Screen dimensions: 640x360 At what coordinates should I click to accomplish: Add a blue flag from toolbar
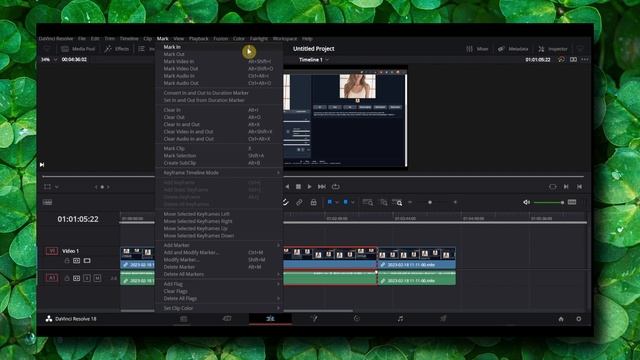(330, 202)
